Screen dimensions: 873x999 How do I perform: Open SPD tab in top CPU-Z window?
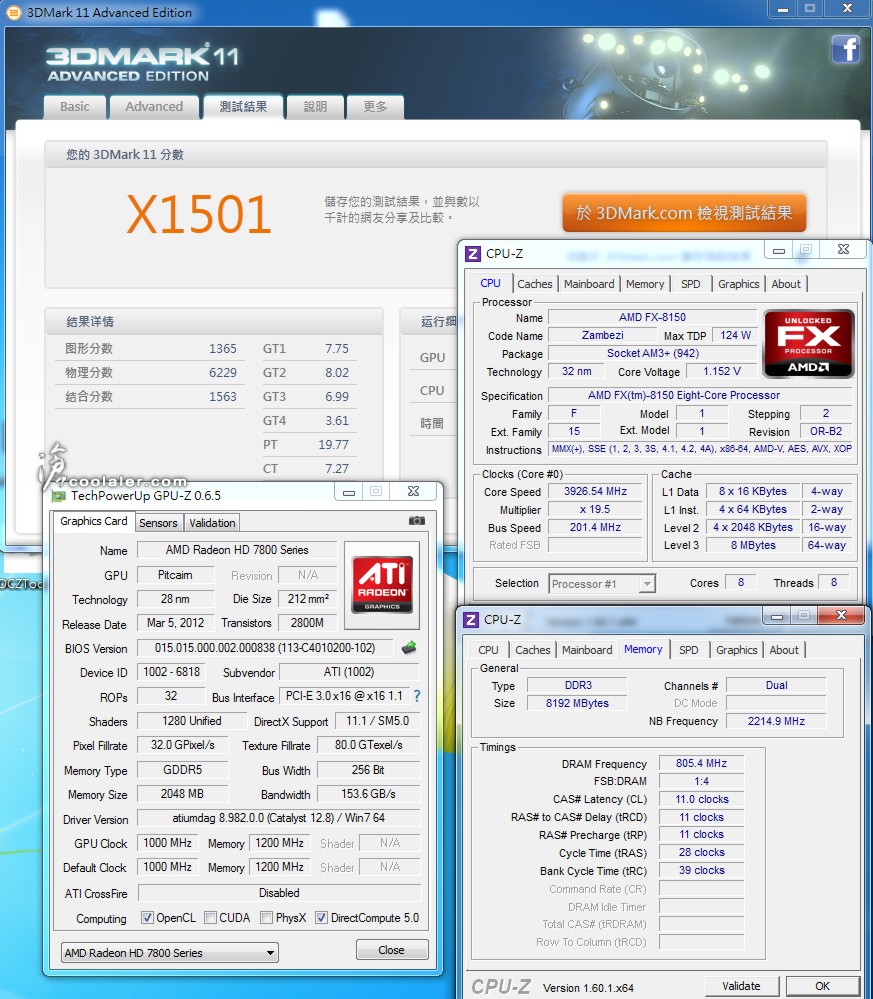(691, 284)
